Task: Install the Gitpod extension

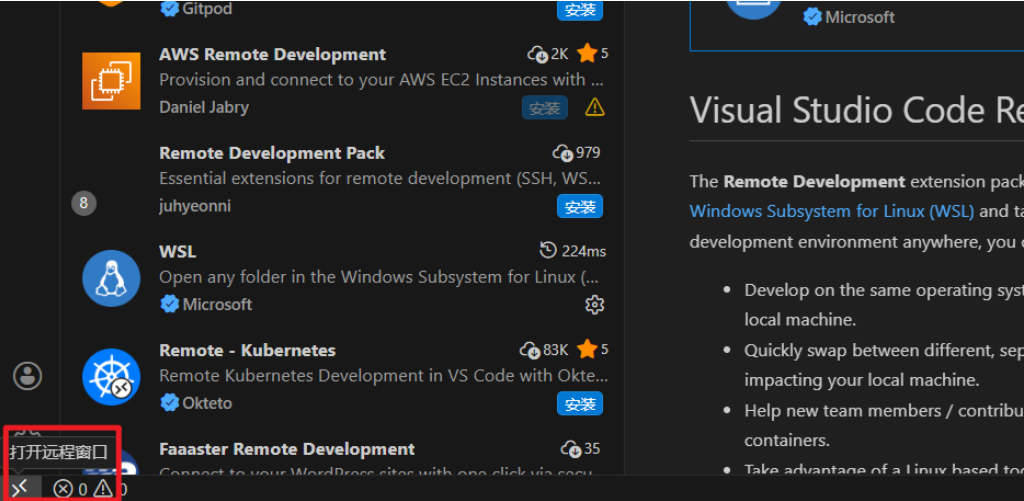Action: pos(580,9)
